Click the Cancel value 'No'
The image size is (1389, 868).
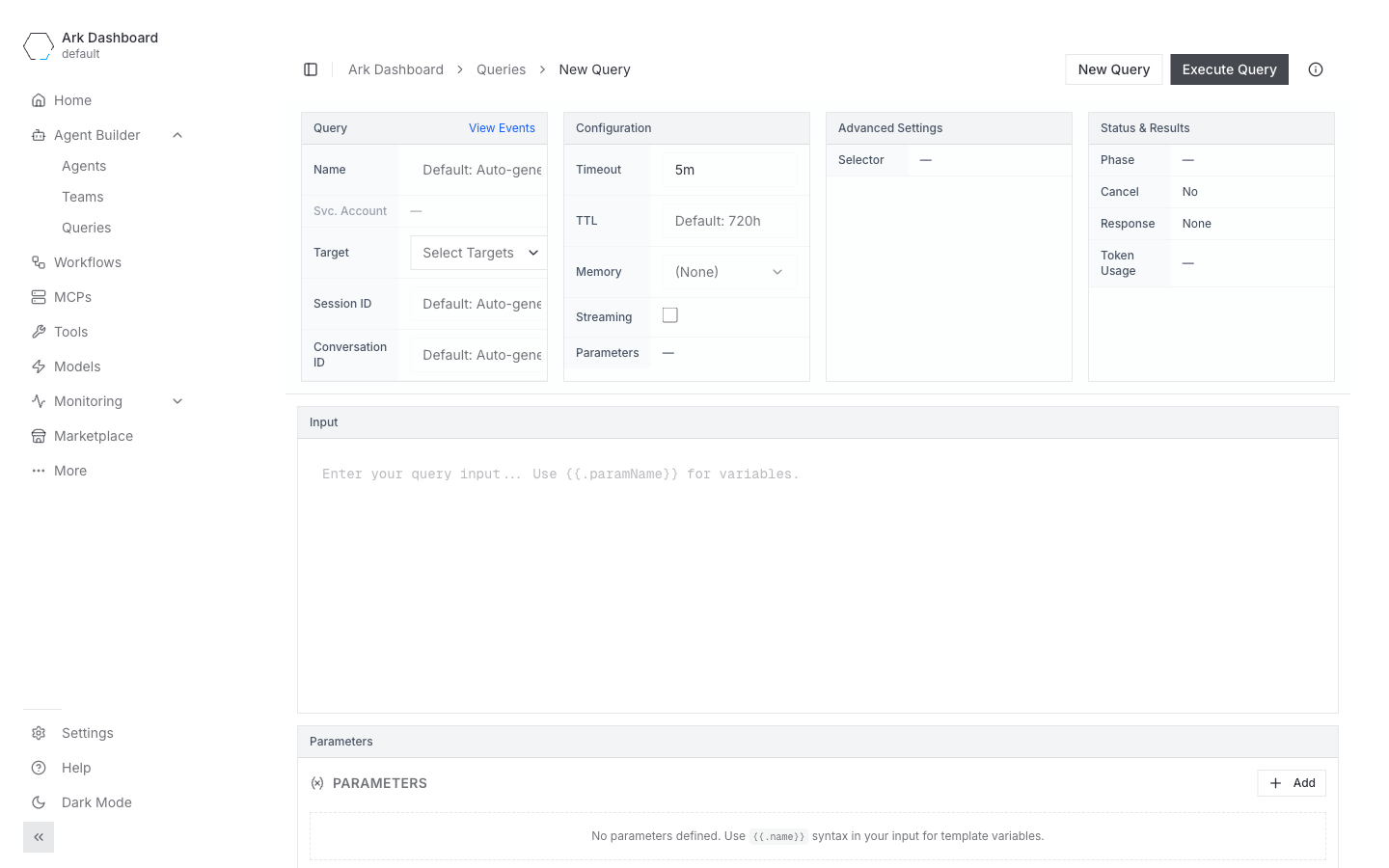click(x=1190, y=192)
